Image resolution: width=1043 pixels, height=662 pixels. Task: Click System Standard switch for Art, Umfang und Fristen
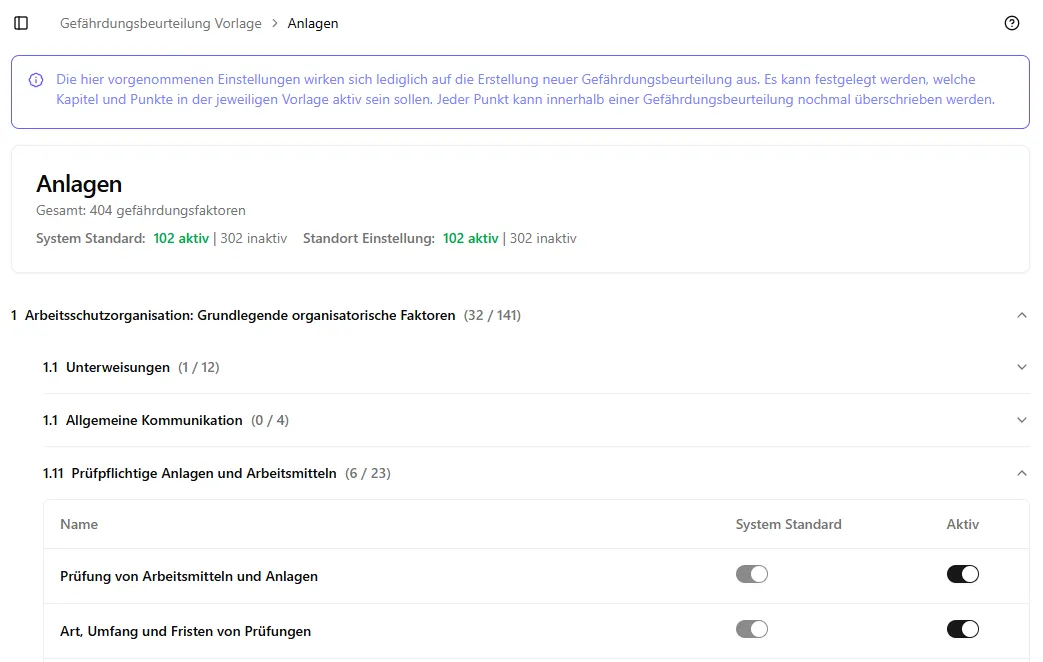pos(751,629)
